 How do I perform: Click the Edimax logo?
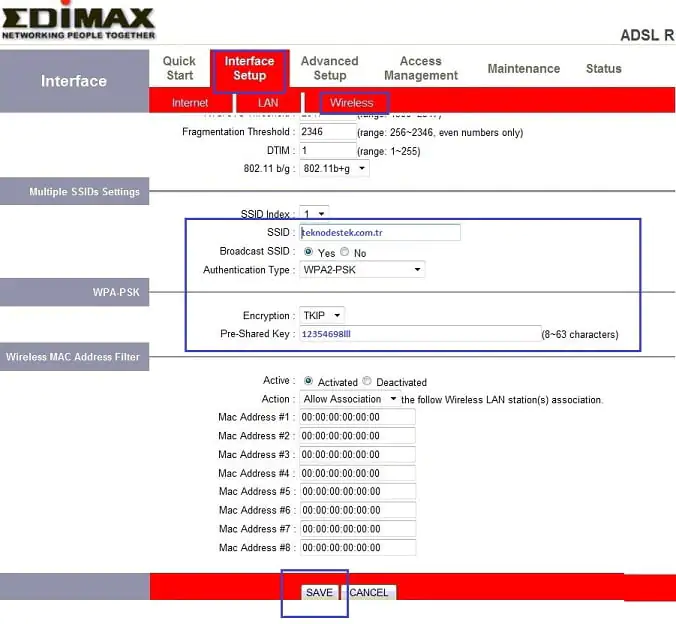coord(78,22)
